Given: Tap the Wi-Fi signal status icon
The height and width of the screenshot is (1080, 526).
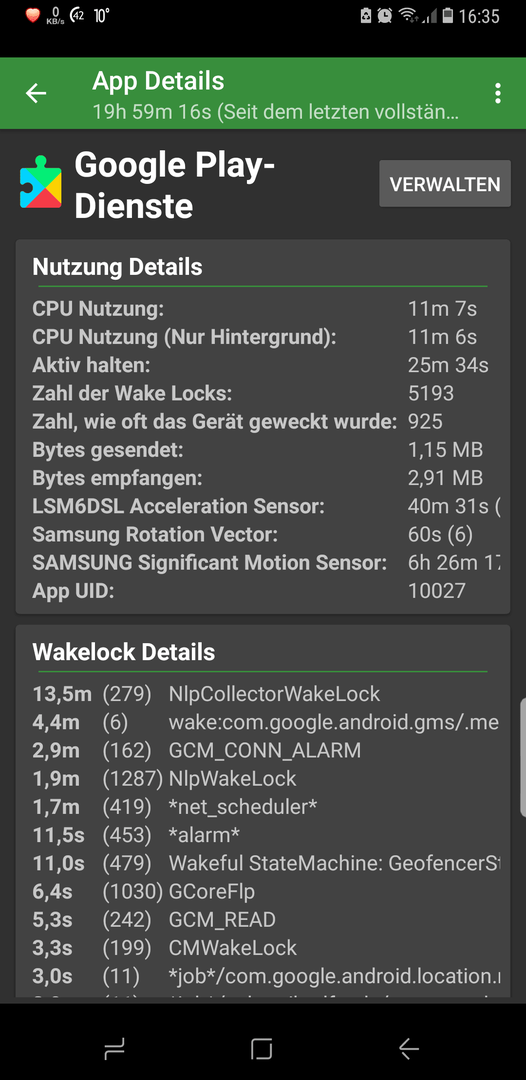Looking at the screenshot, I should [408, 15].
